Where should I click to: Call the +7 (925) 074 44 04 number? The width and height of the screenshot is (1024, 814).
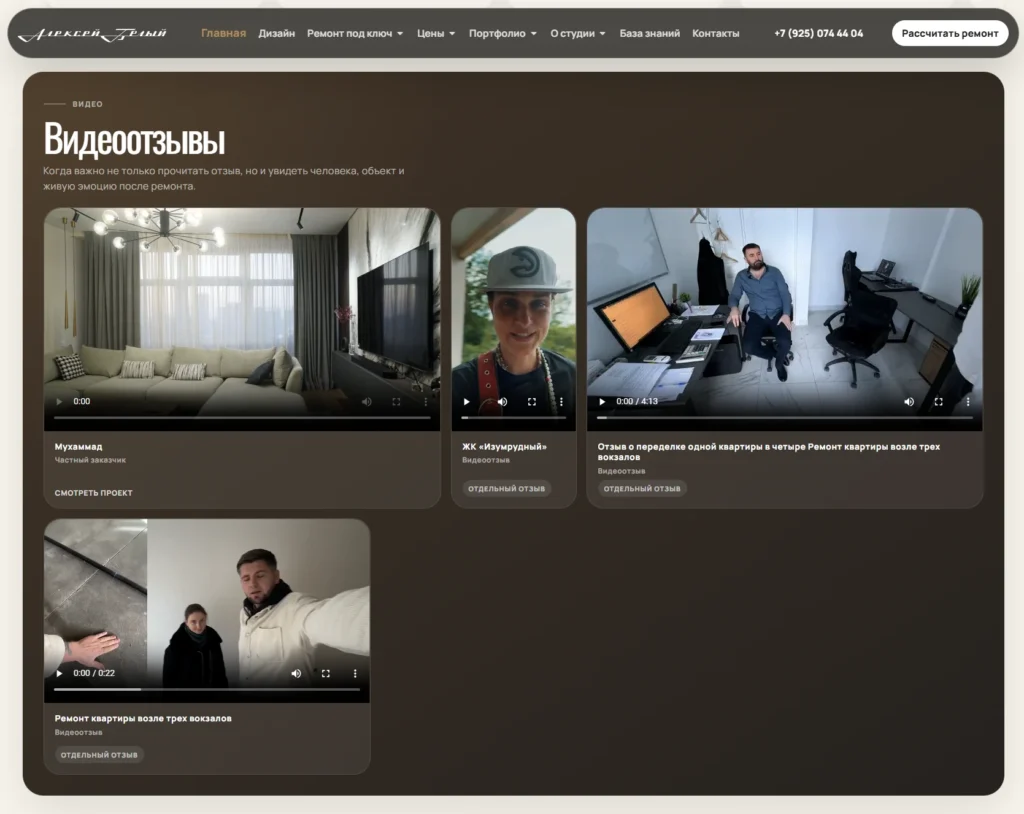tap(818, 33)
